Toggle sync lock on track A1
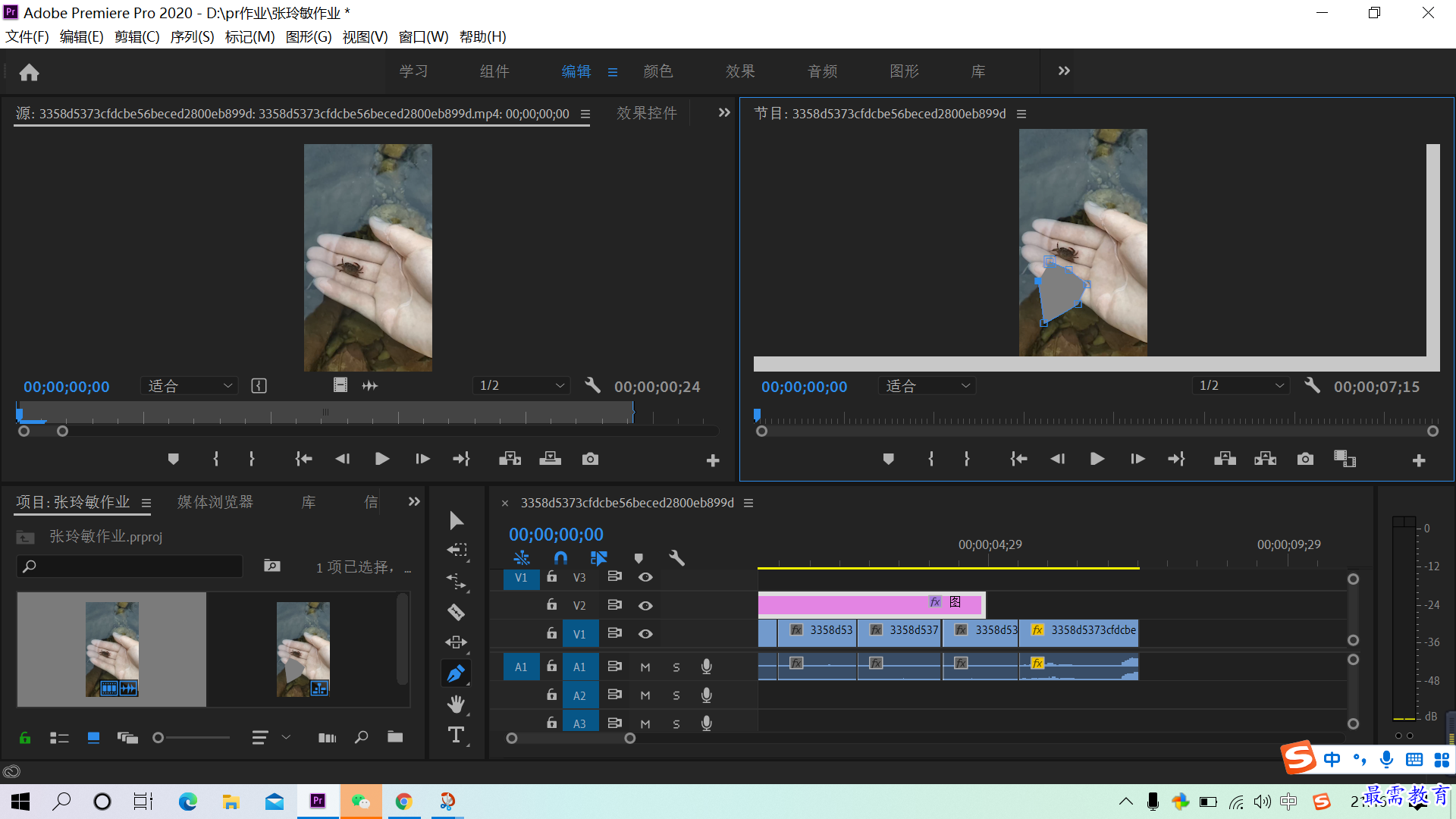1456x819 pixels. click(x=615, y=667)
